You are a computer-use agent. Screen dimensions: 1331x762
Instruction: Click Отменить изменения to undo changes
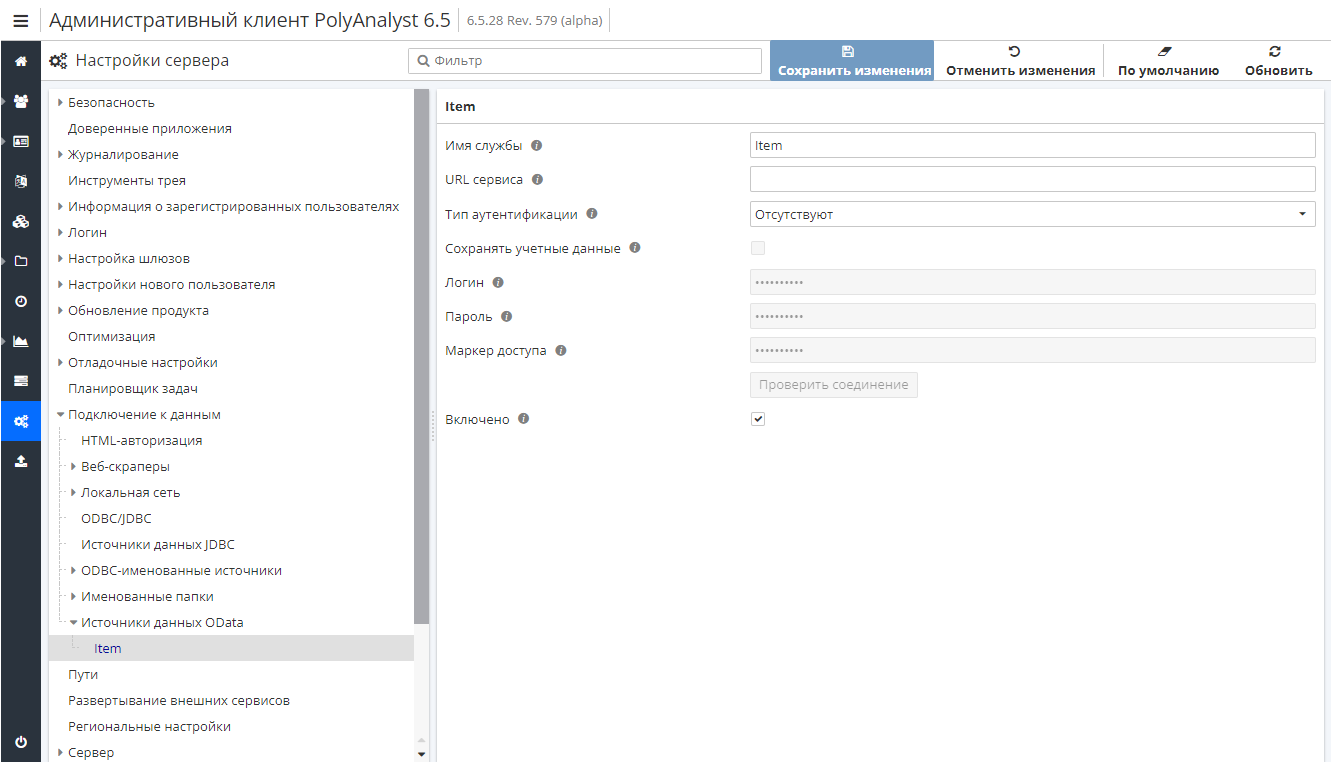[1020, 60]
